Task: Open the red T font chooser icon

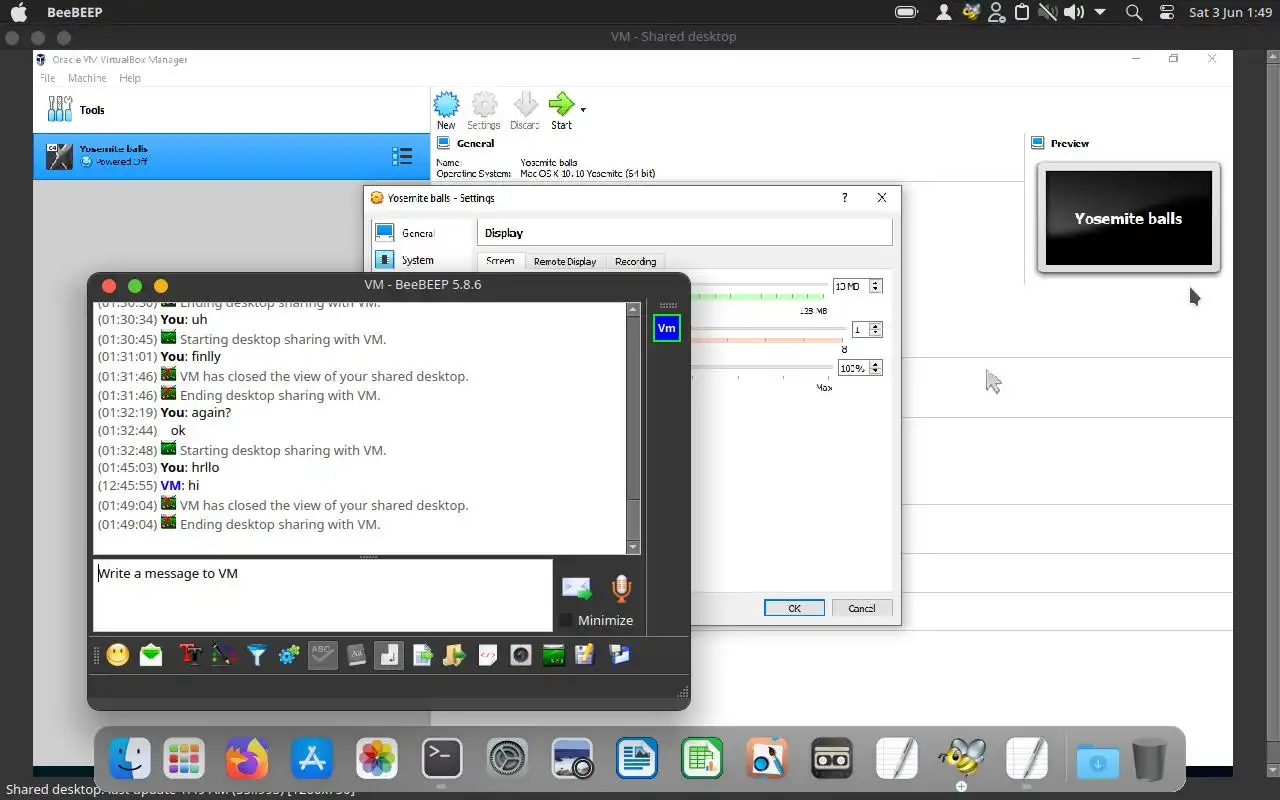Action: click(x=190, y=655)
